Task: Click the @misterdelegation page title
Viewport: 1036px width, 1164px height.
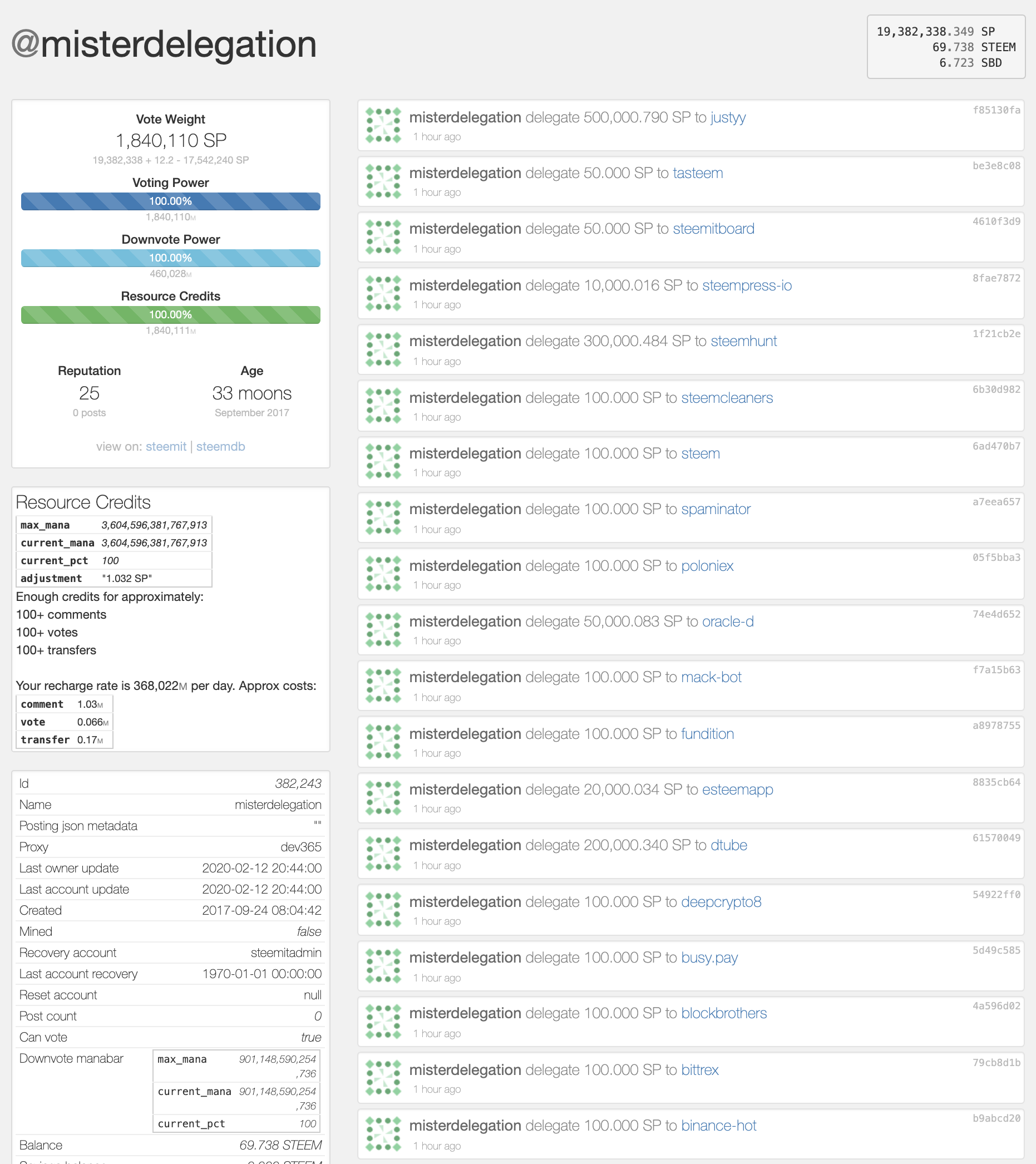Action: coord(164,45)
